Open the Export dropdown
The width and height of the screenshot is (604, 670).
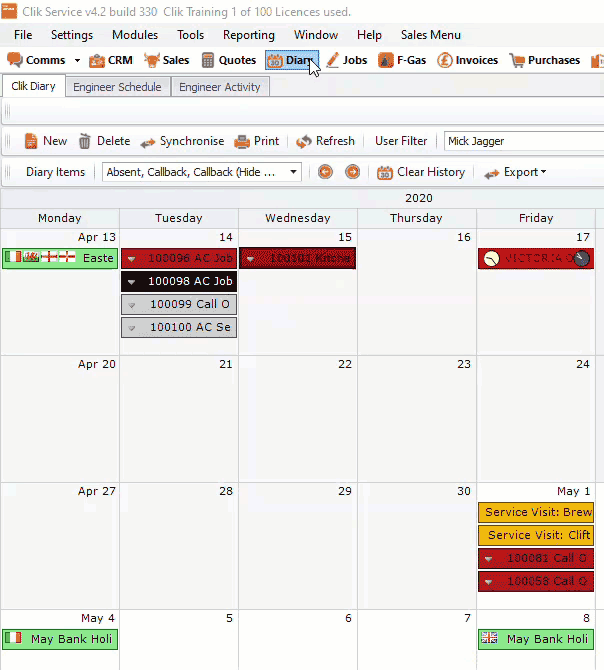(515, 172)
